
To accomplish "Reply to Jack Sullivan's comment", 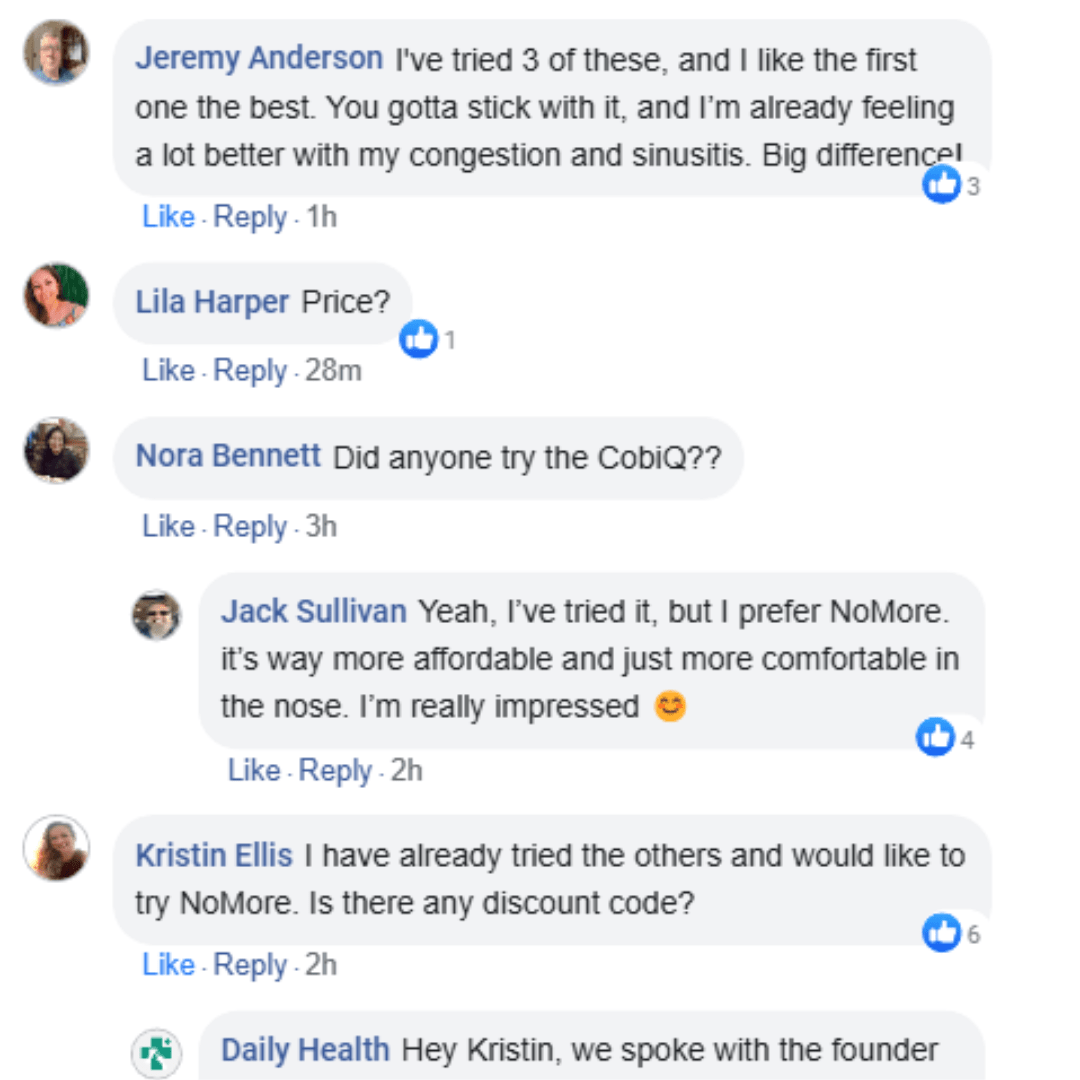I will [335, 771].
